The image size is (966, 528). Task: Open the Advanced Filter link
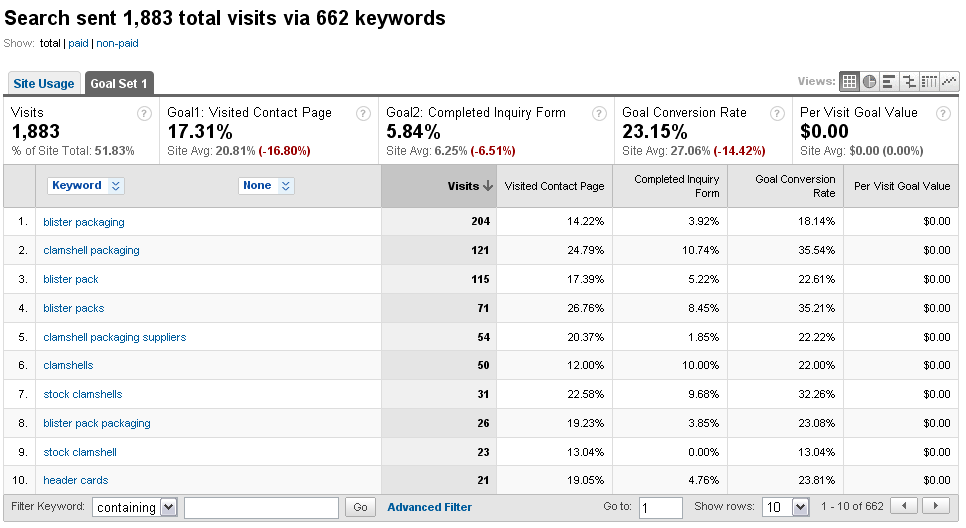click(x=429, y=507)
